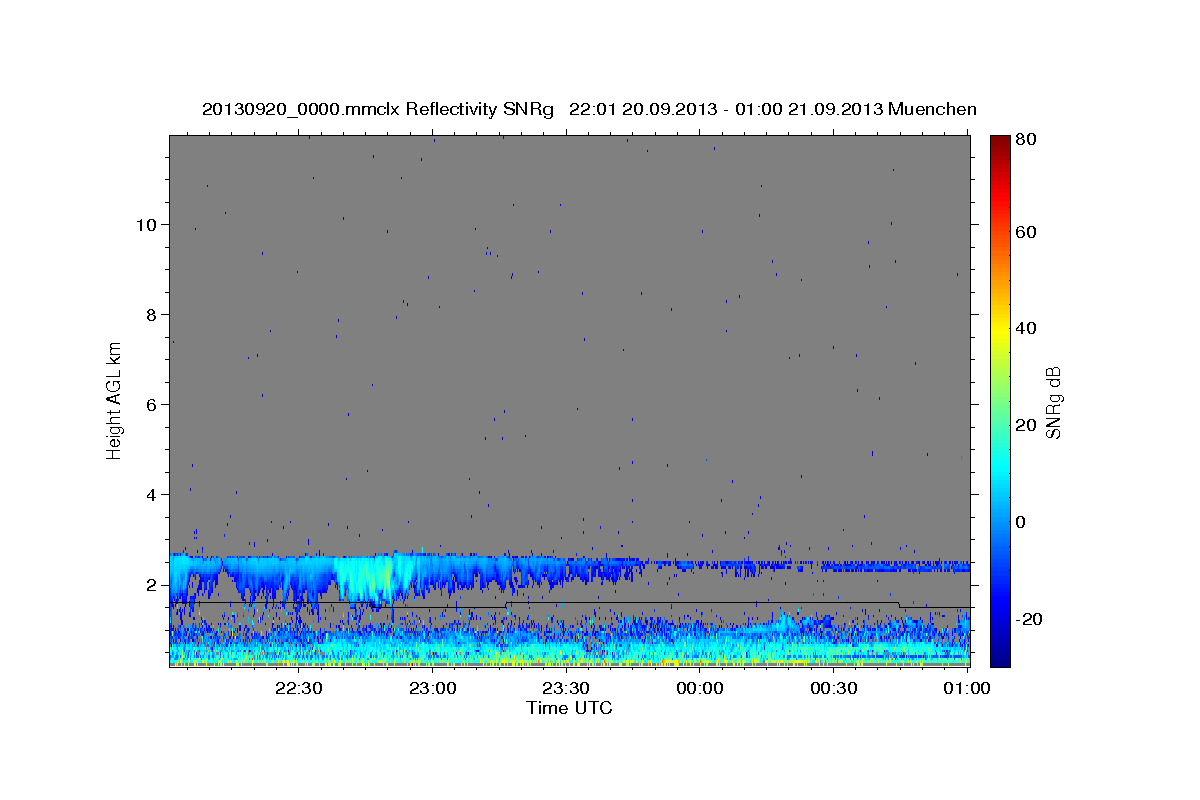Click the 23:00 time tick label
This screenshot has width=1200, height=800.
[x=432, y=688]
